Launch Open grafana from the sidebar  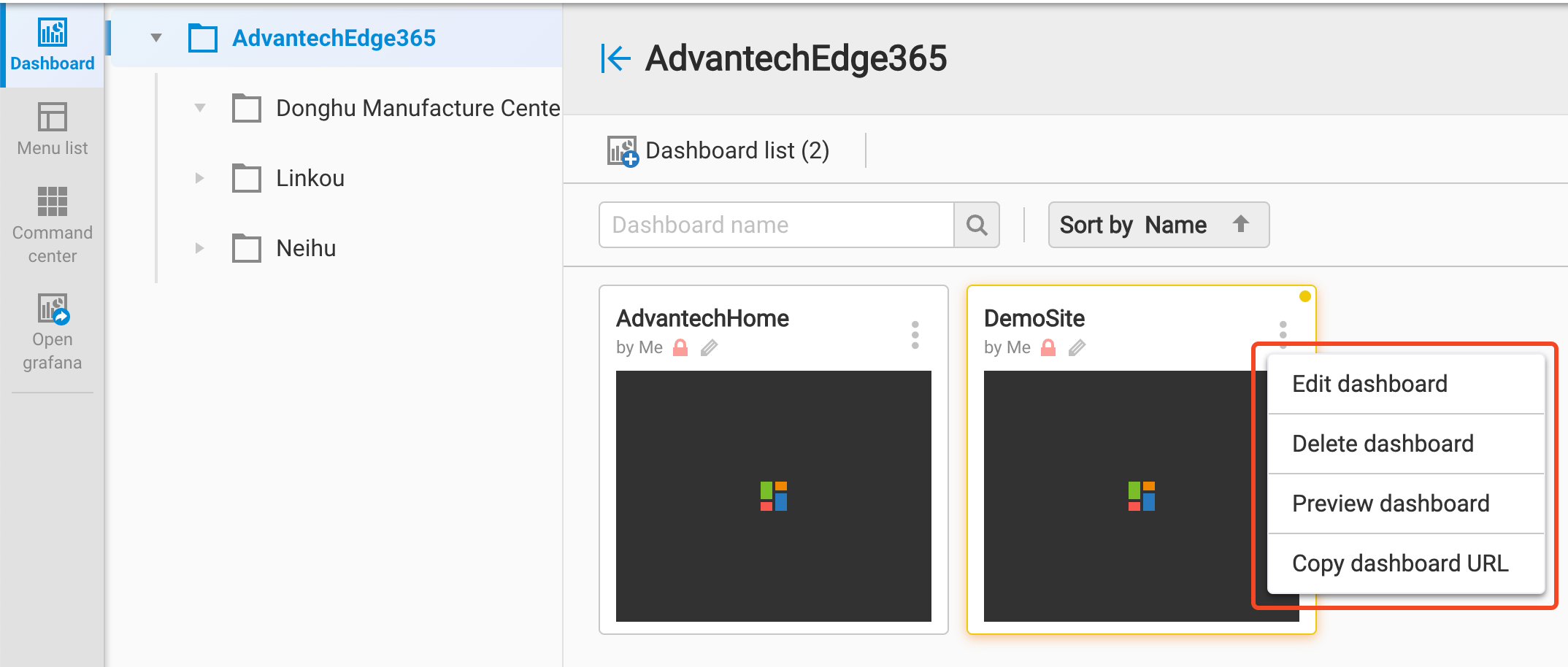point(51,328)
